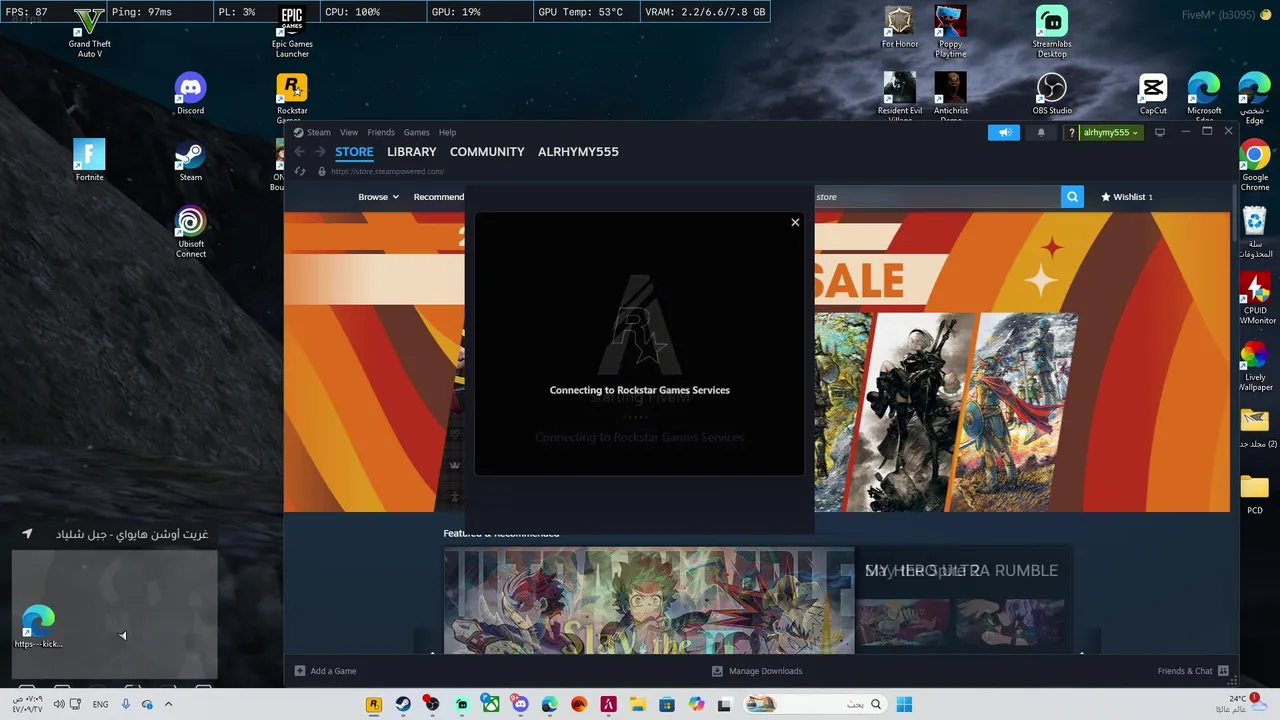Open For Honor desktop shortcut
This screenshot has width=1280, height=720.
click(x=900, y=27)
